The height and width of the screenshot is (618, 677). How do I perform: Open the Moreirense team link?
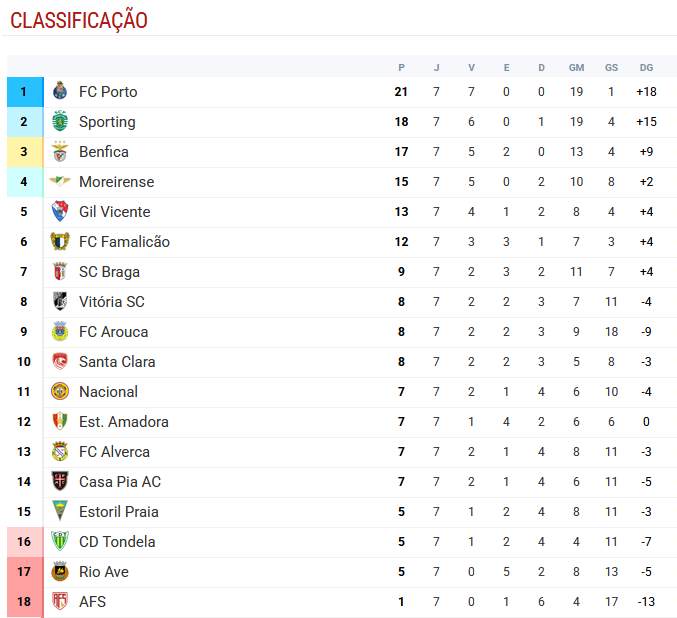(x=116, y=182)
